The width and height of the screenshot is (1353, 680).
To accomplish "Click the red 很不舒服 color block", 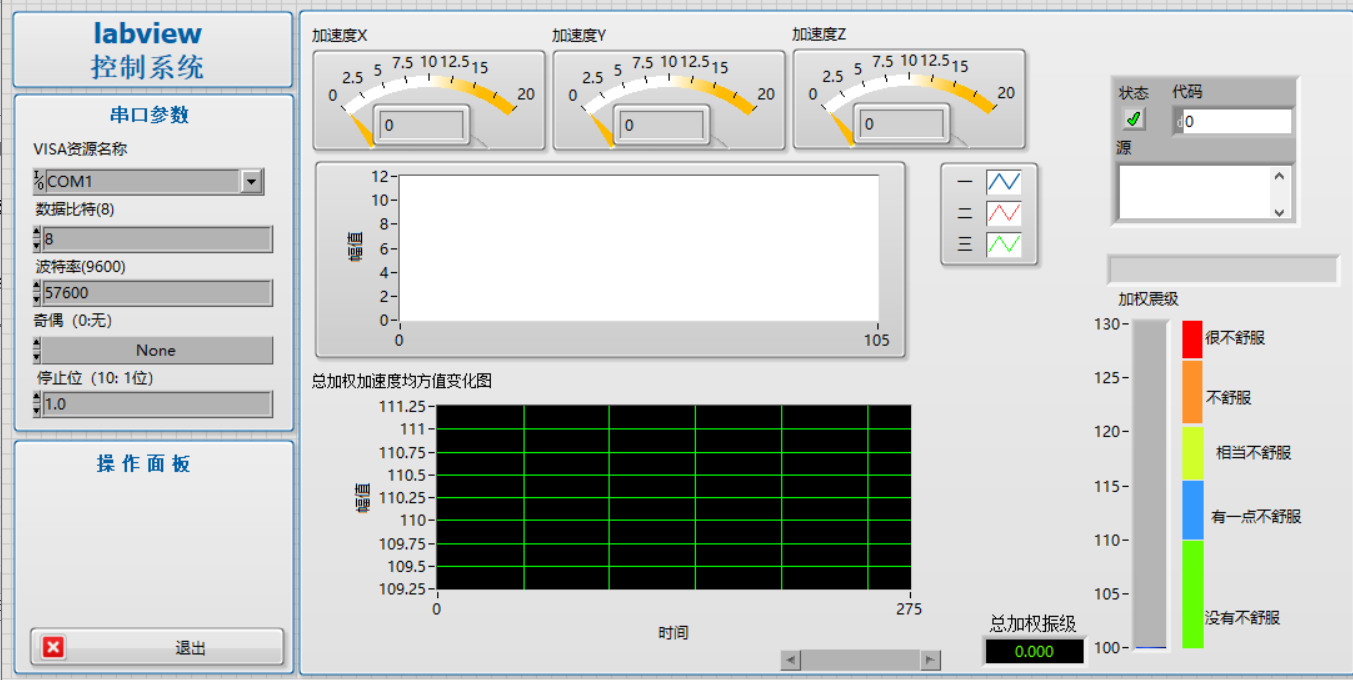I will 1192,339.
